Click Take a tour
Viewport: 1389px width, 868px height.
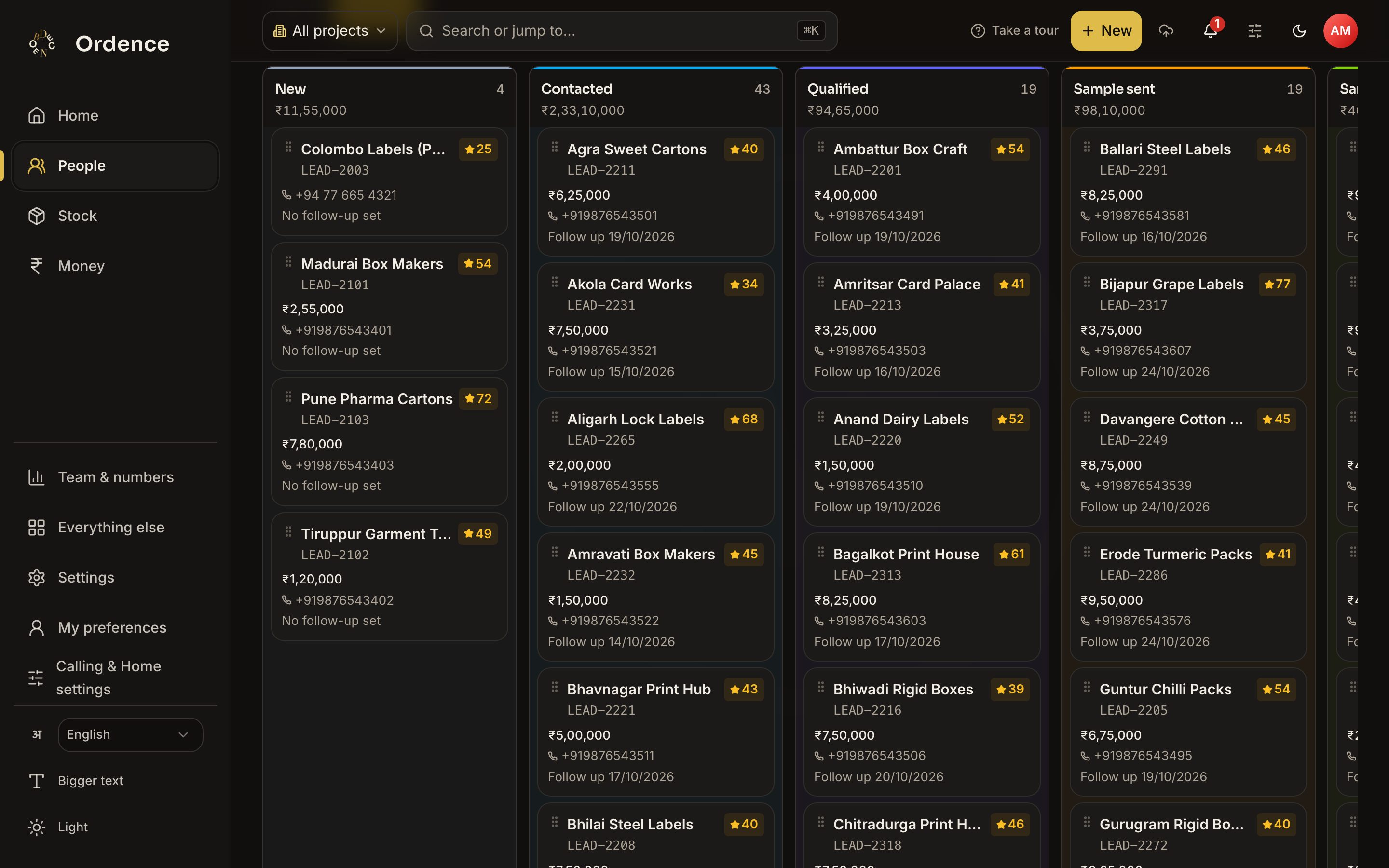[x=1014, y=30]
